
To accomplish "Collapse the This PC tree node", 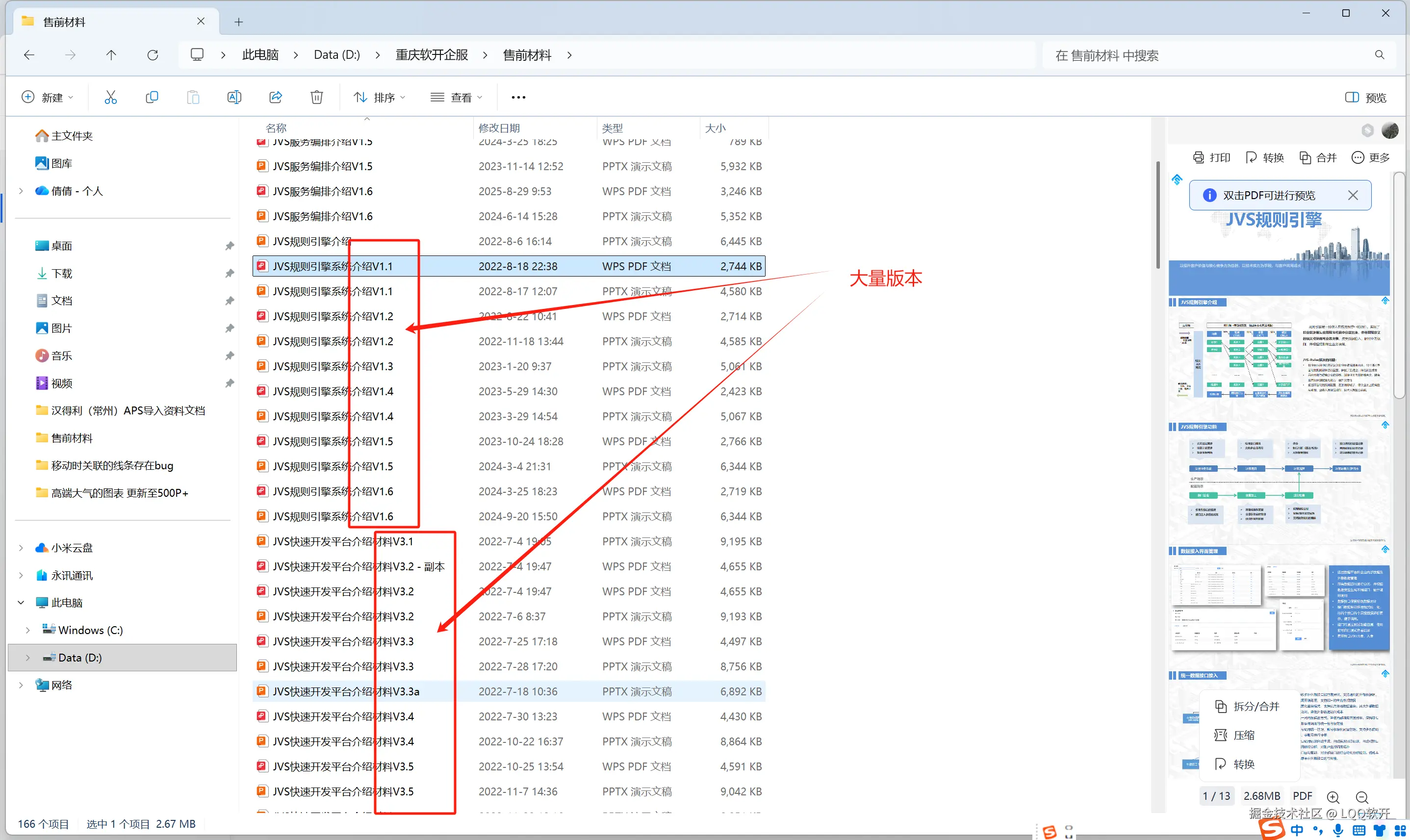I will coord(21,603).
